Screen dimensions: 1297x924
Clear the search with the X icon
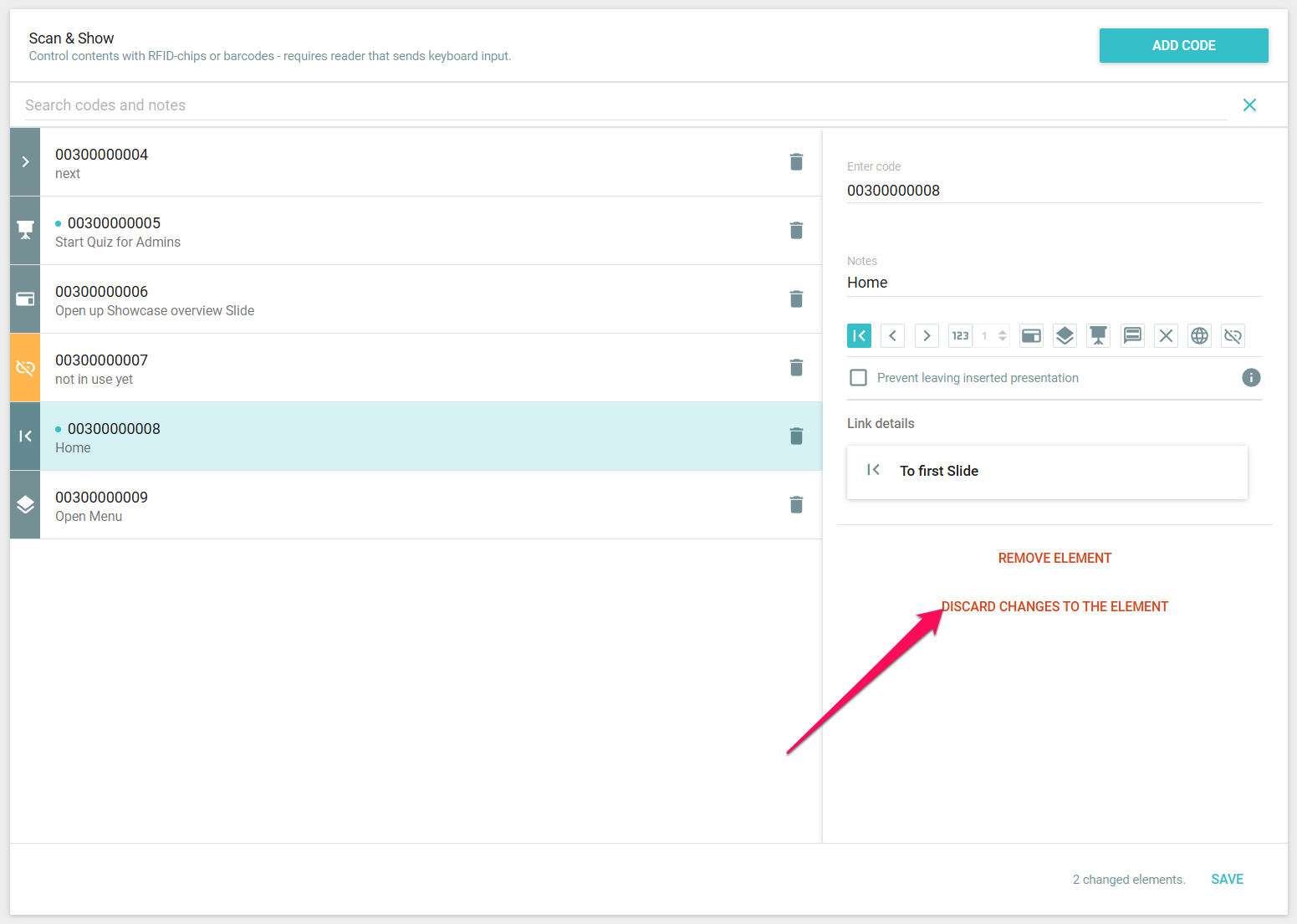tap(1249, 105)
